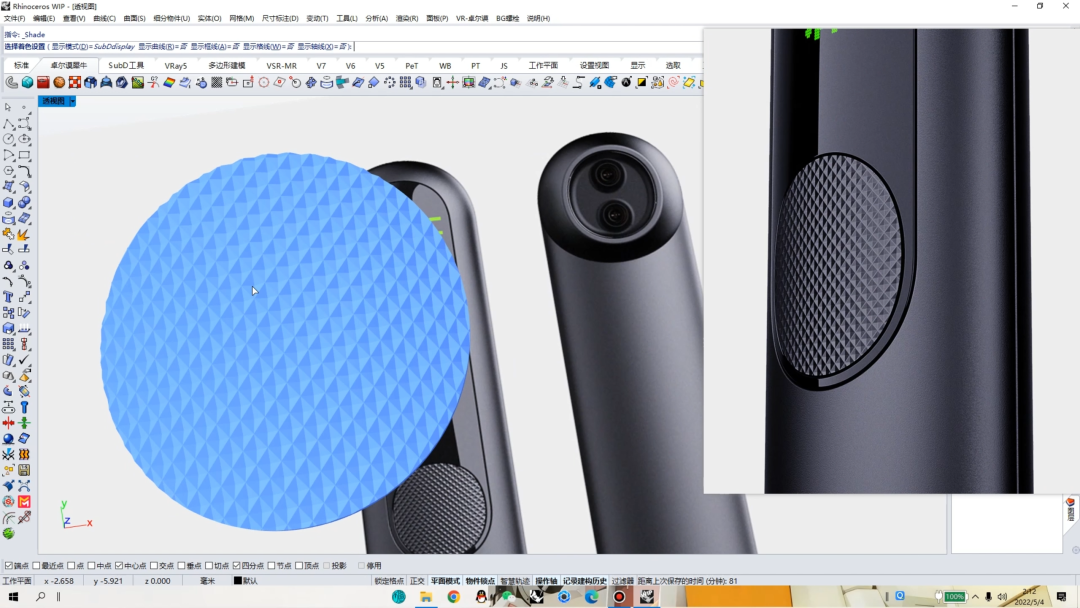Toggle 正交 ortho mode in status bar
Screen dimensions: 1080x608
(417, 581)
